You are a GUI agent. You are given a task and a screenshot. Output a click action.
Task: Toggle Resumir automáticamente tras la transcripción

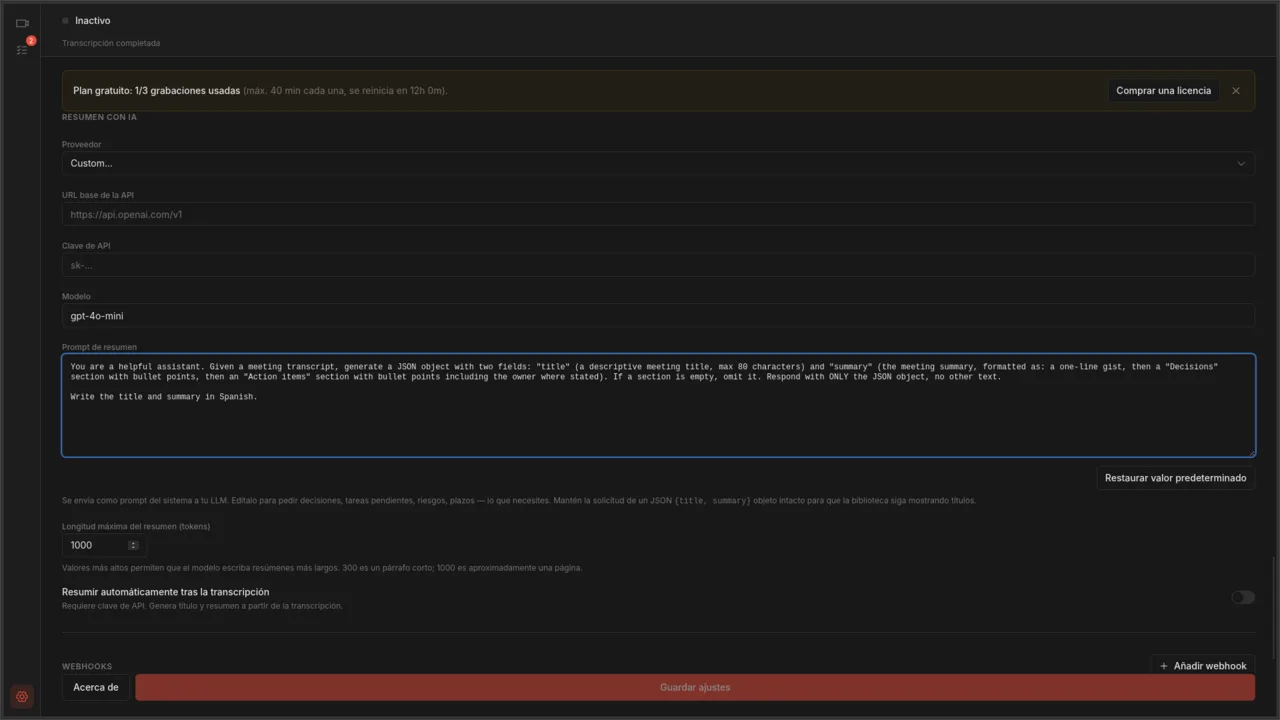pos(1243,597)
